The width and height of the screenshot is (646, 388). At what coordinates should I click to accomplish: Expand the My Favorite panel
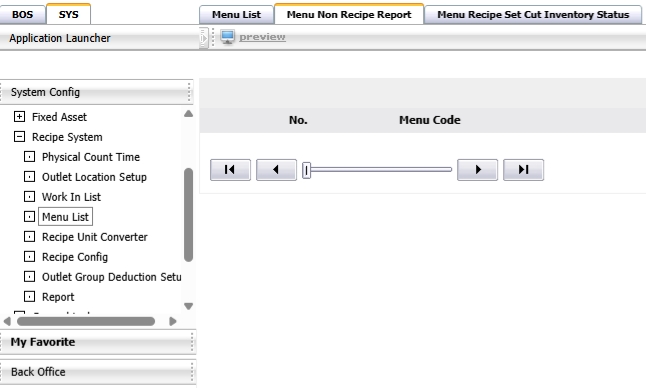tap(98, 342)
